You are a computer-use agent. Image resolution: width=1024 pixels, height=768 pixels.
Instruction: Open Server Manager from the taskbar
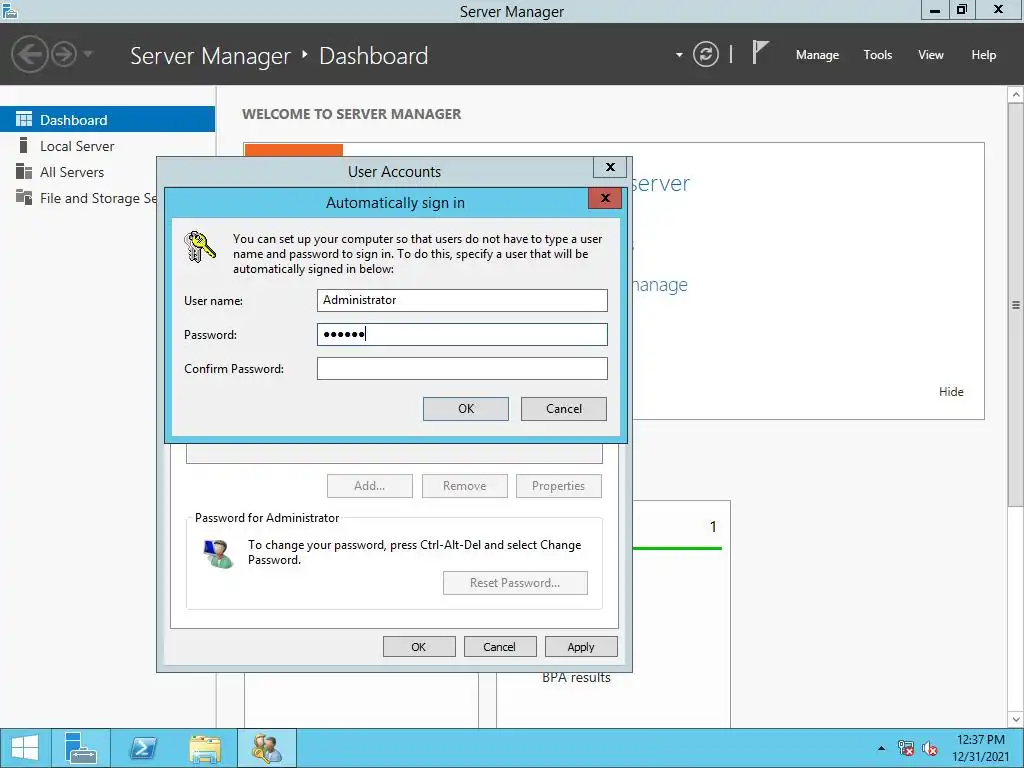tap(81, 748)
